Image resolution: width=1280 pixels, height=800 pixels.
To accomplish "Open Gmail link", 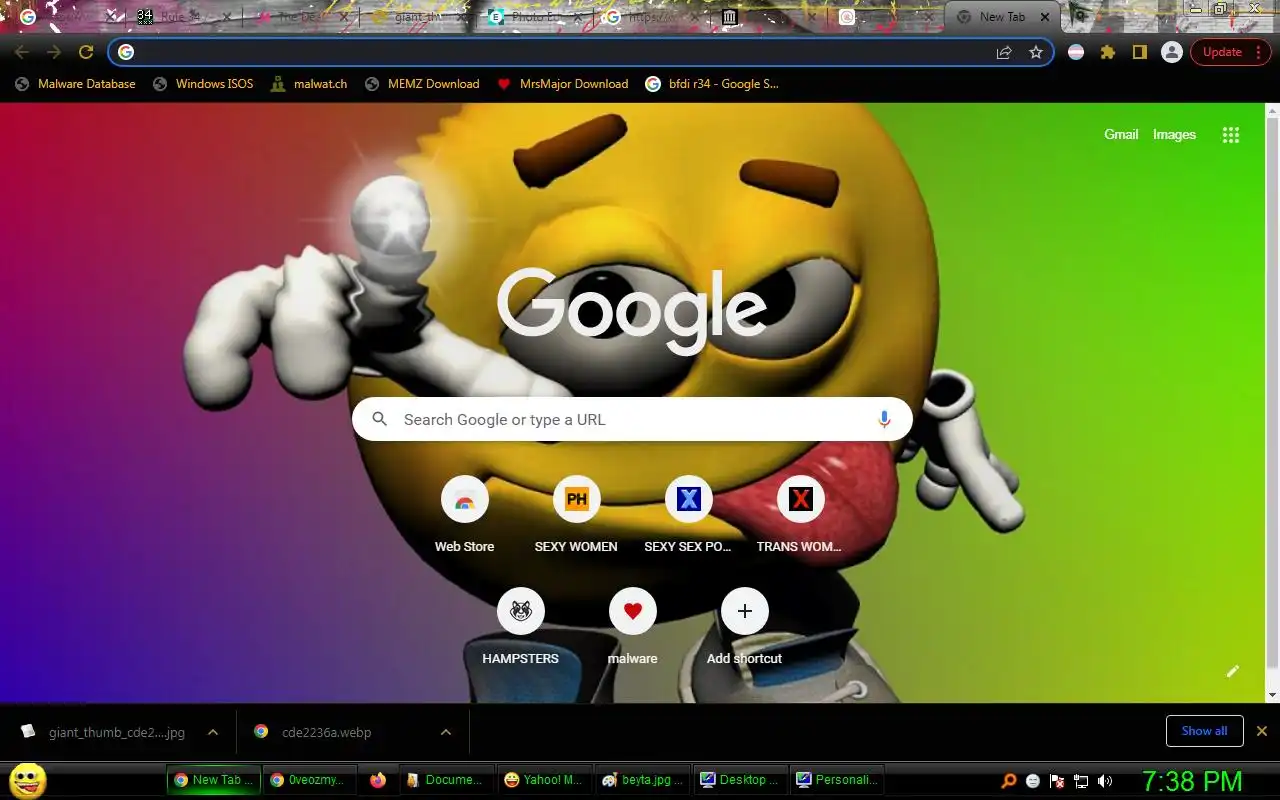I will coord(1121,134).
